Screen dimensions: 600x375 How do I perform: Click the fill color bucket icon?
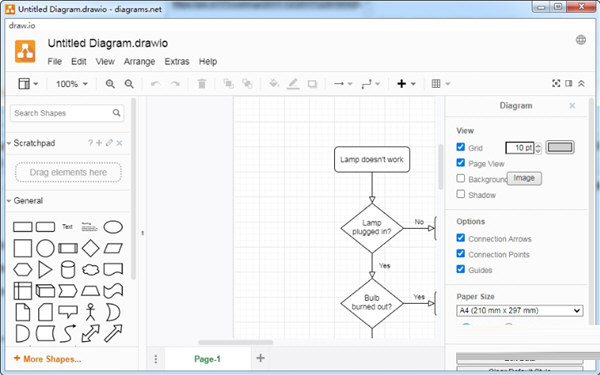coord(274,83)
